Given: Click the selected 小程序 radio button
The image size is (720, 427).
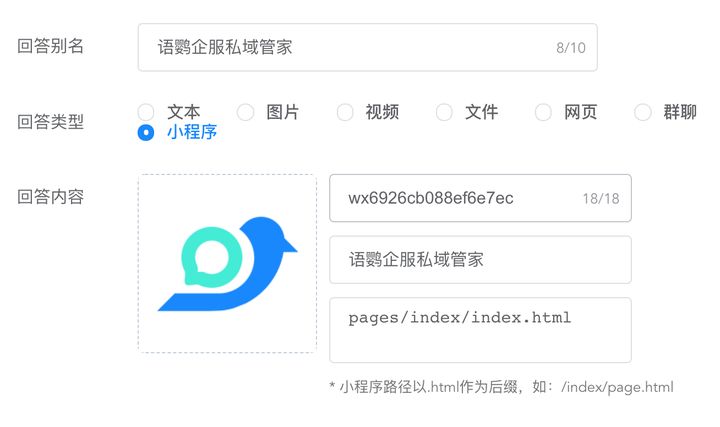Looking at the screenshot, I should tap(146, 133).
